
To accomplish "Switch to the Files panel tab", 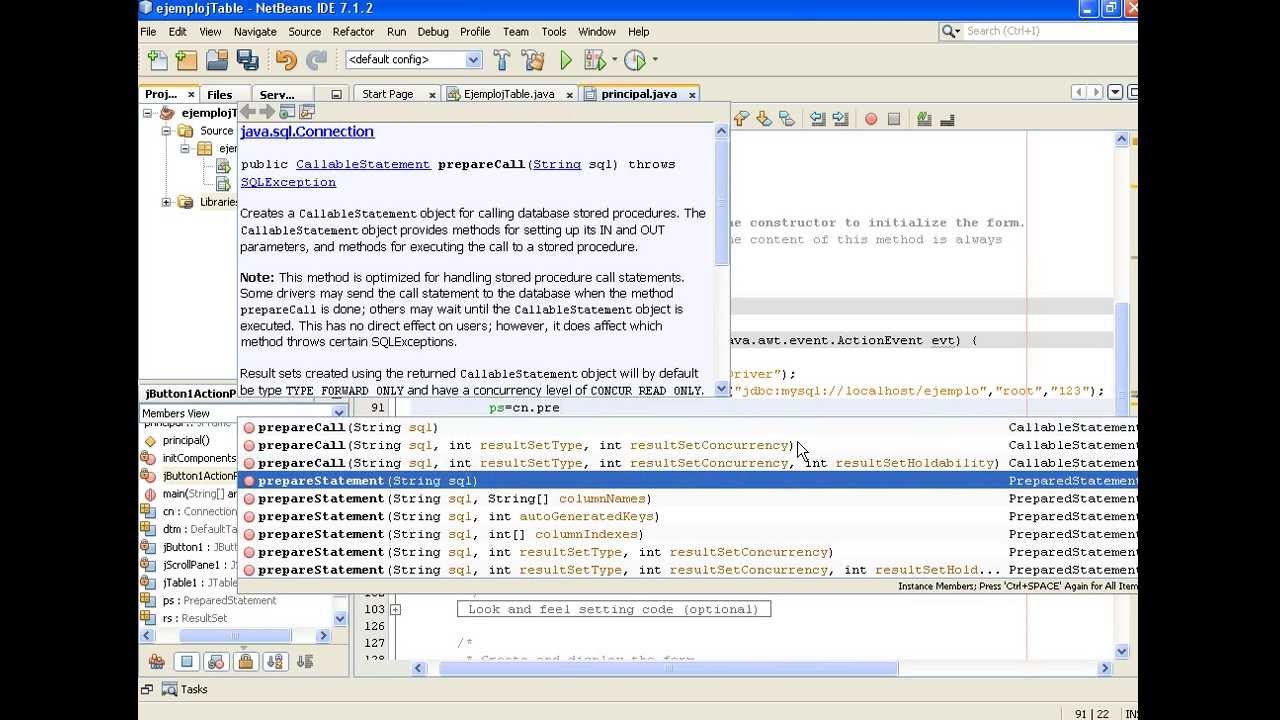I will click(220, 95).
